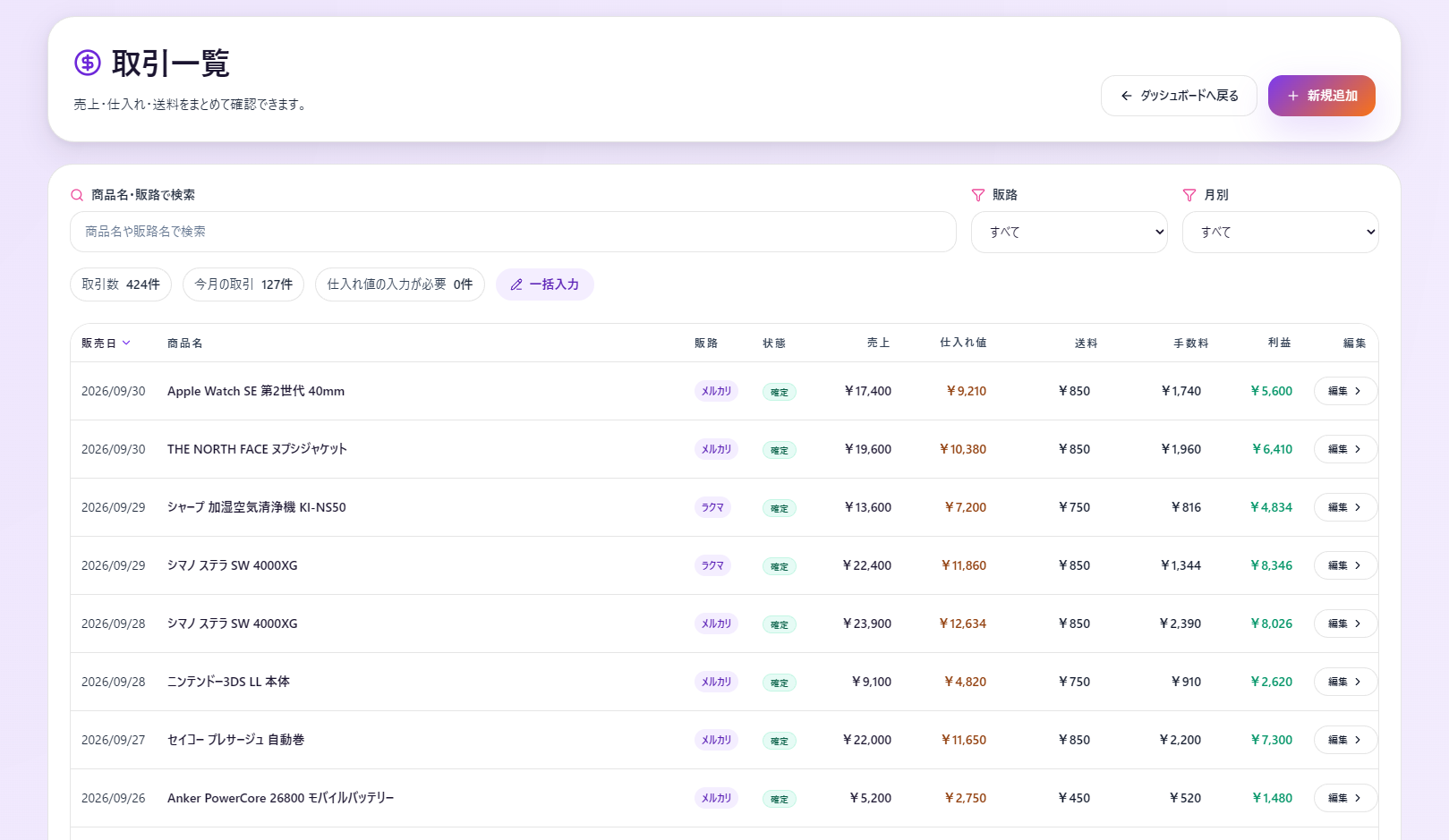Click the 仕入れ値の入力が必要 0件 chip
The width and height of the screenshot is (1449, 840).
[400, 284]
